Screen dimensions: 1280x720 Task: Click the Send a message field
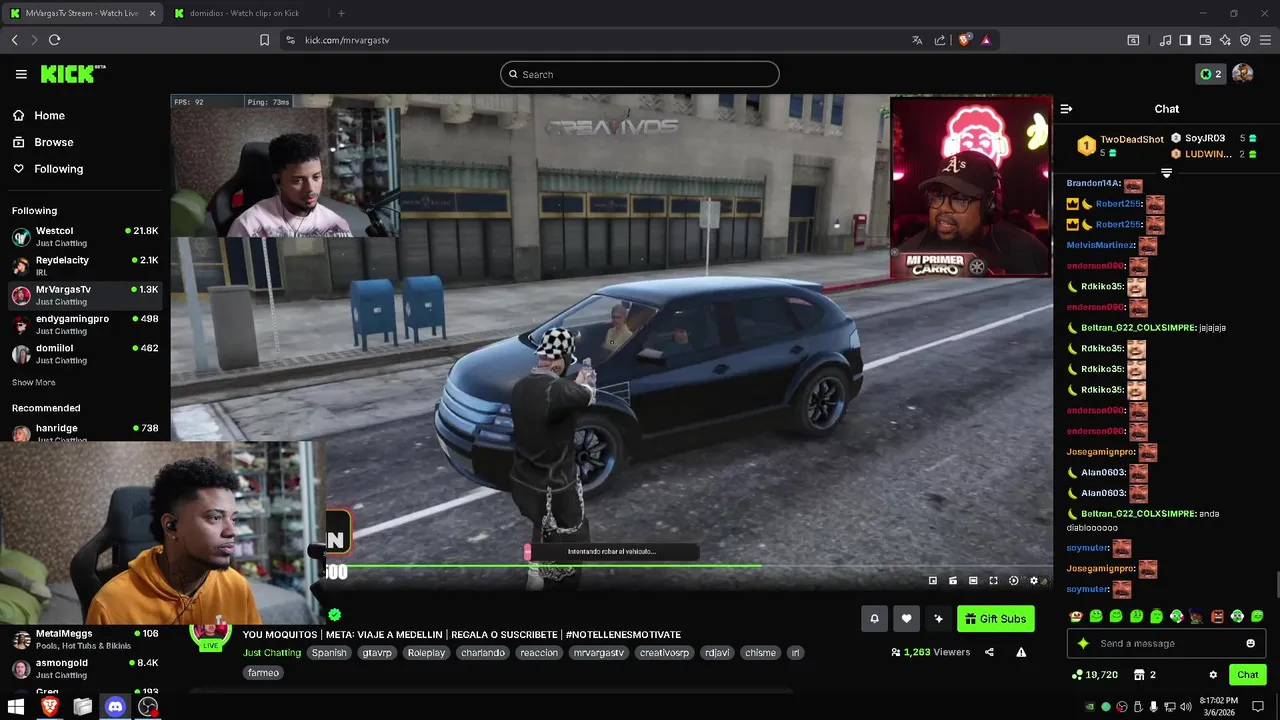[1166, 643]
